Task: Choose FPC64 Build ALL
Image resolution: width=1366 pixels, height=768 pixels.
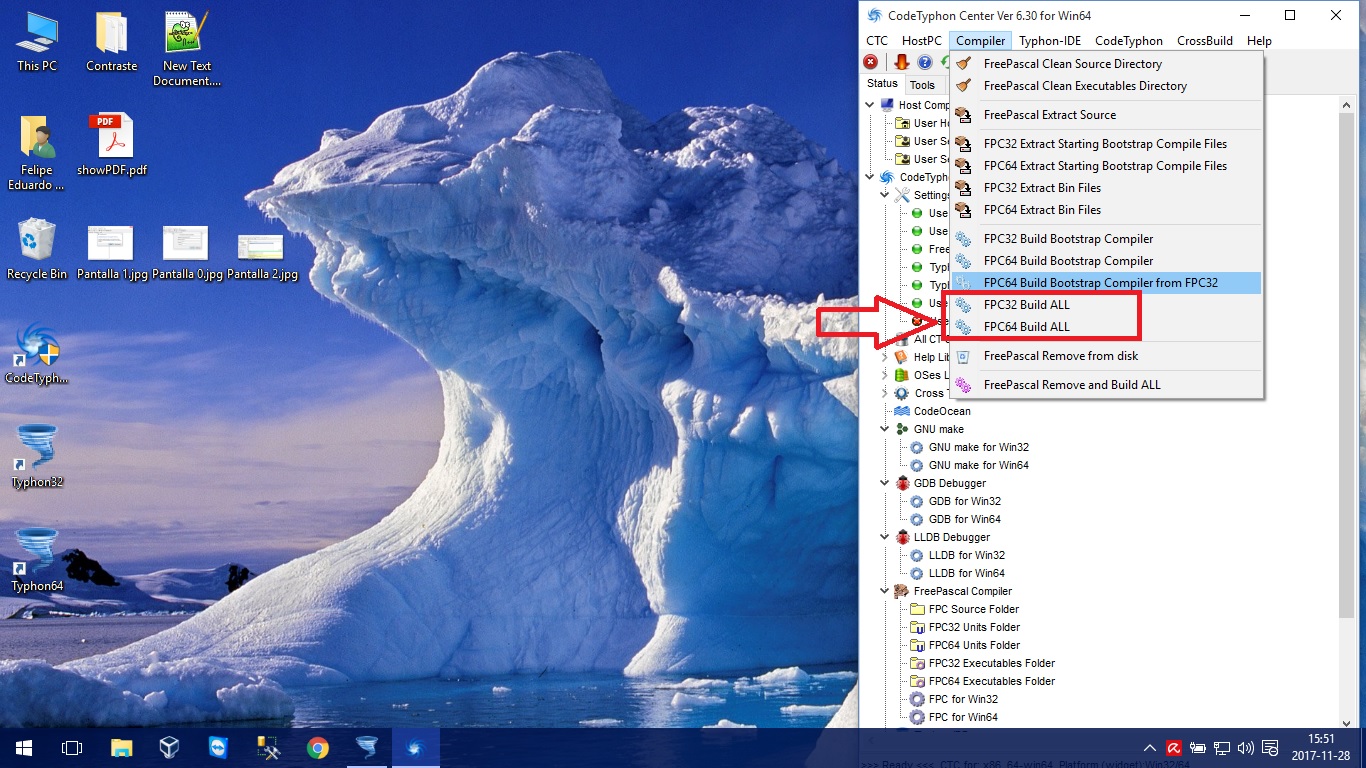Action: pos(1106,327)
